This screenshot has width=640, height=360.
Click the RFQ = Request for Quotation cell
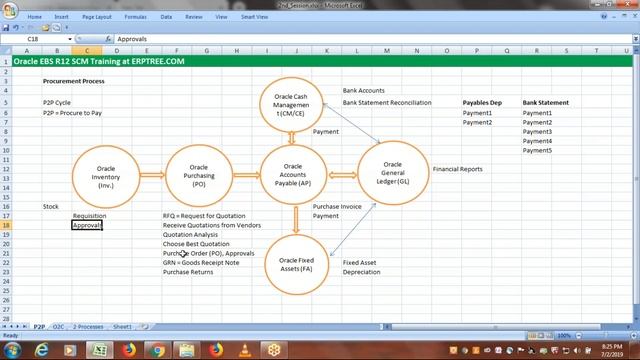[204, 216]
